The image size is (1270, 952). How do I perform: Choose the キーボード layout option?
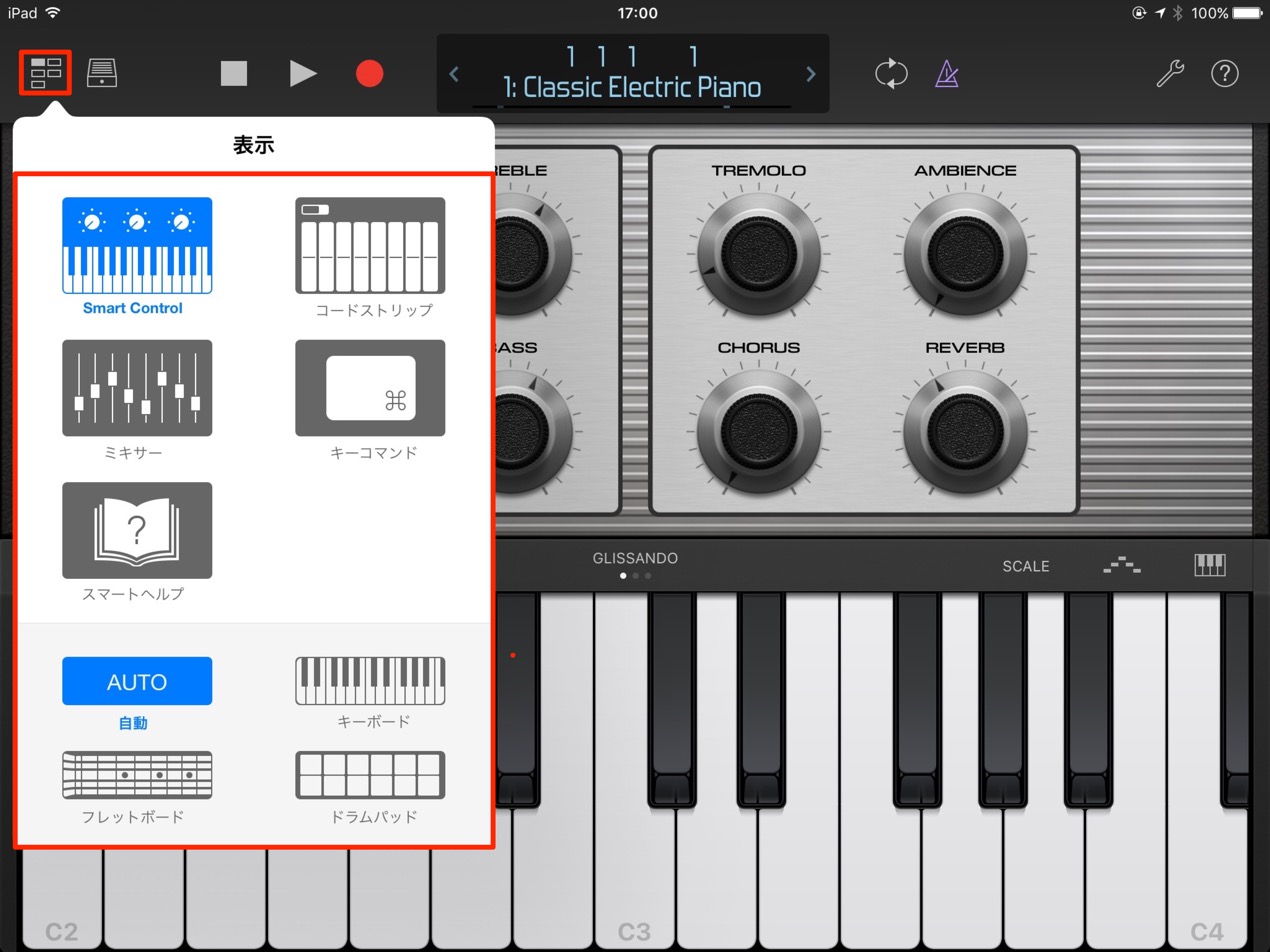point(370,693)
